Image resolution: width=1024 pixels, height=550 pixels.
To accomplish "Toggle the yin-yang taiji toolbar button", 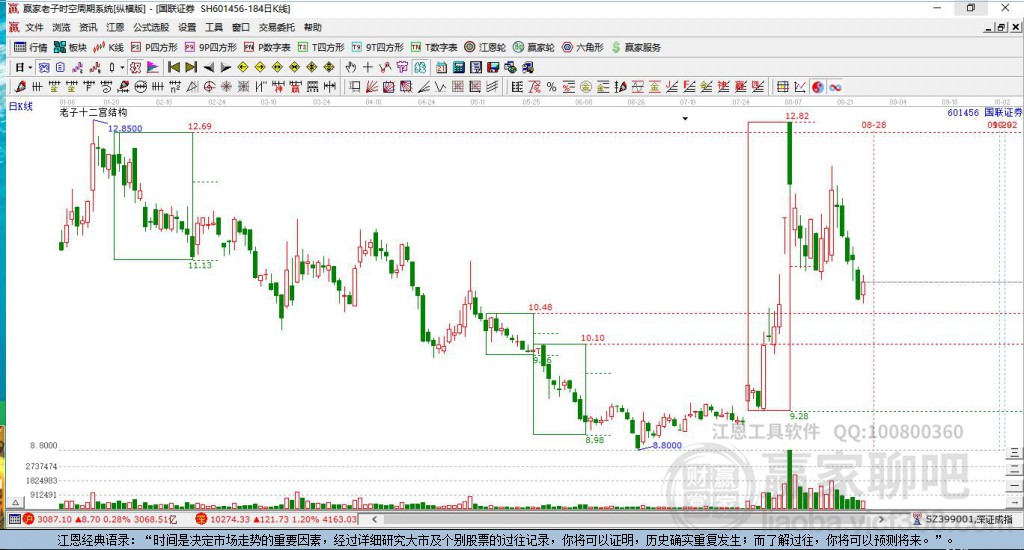I will pyautogui.click(x=818, y=87).
